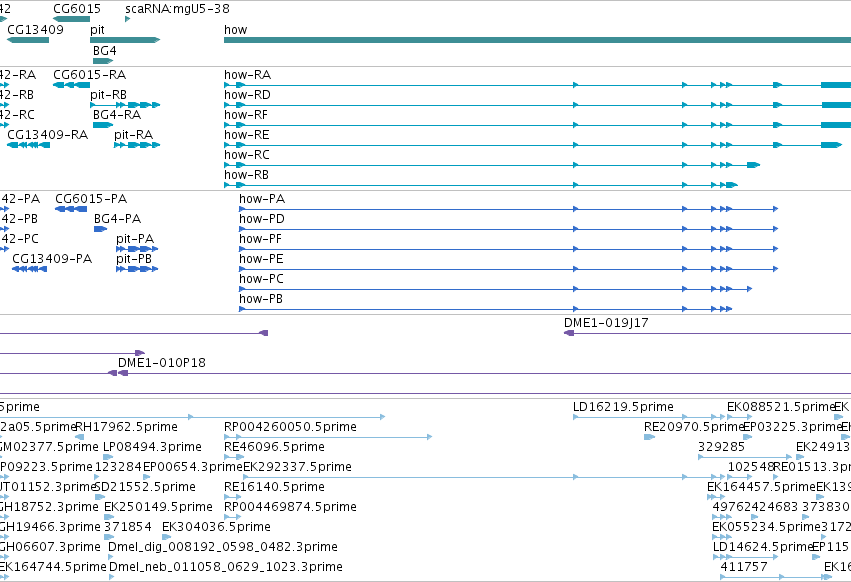Click the RE16140.5prime EST label
The image size is (851, 582).
(x=274, y=487)
